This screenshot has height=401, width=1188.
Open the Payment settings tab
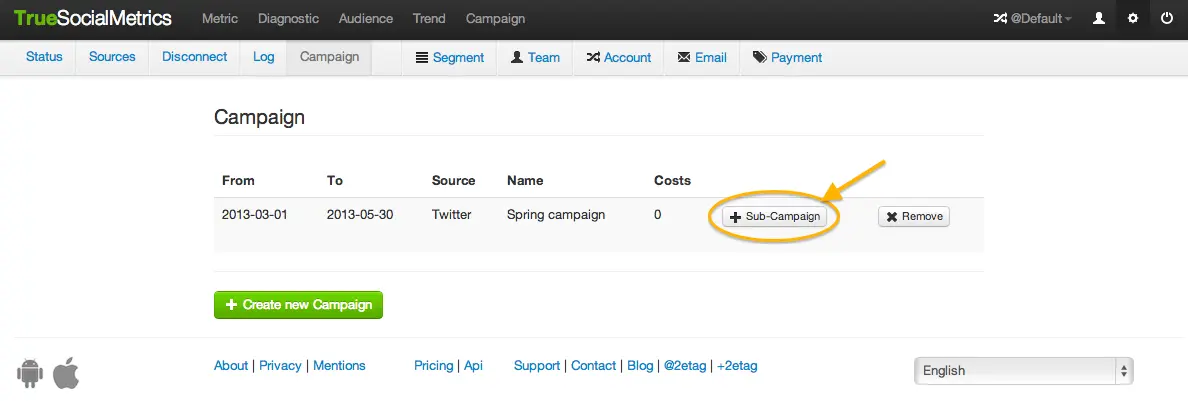(787, 58)
